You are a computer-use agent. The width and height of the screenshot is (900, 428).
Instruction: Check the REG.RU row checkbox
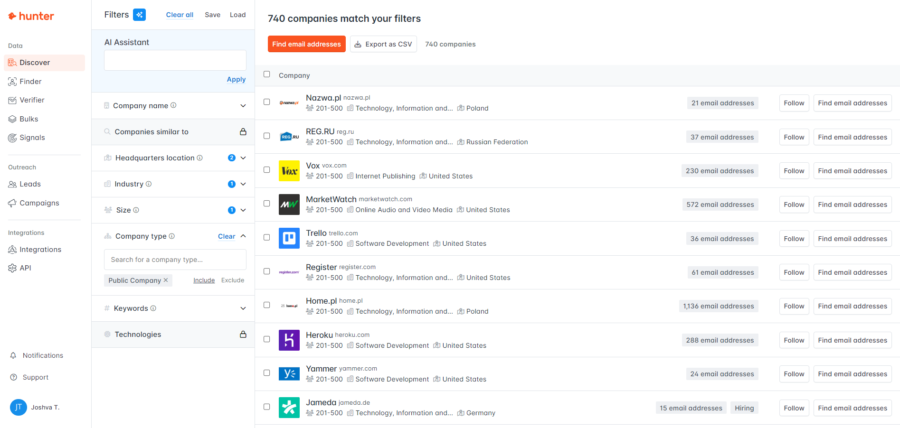(x=266, y=135)
